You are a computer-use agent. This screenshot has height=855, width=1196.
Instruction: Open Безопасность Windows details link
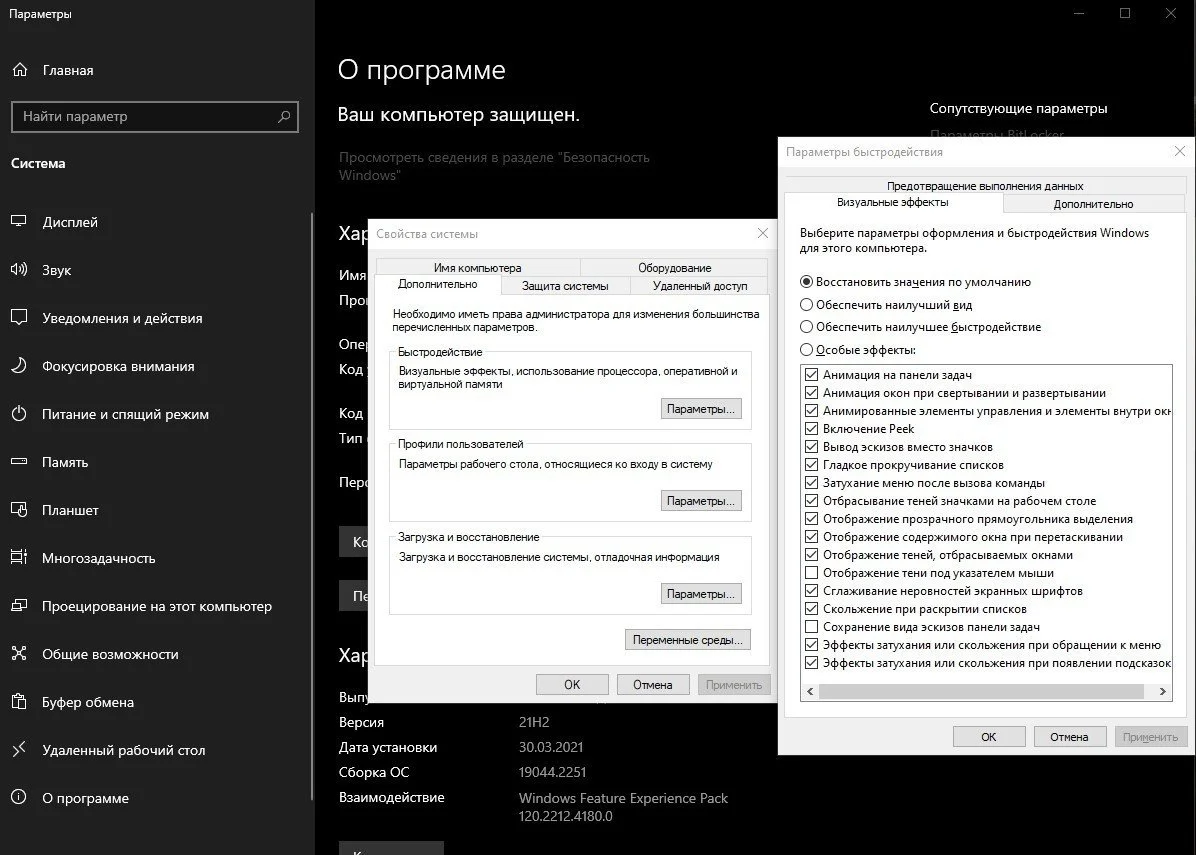coord(494,166)
